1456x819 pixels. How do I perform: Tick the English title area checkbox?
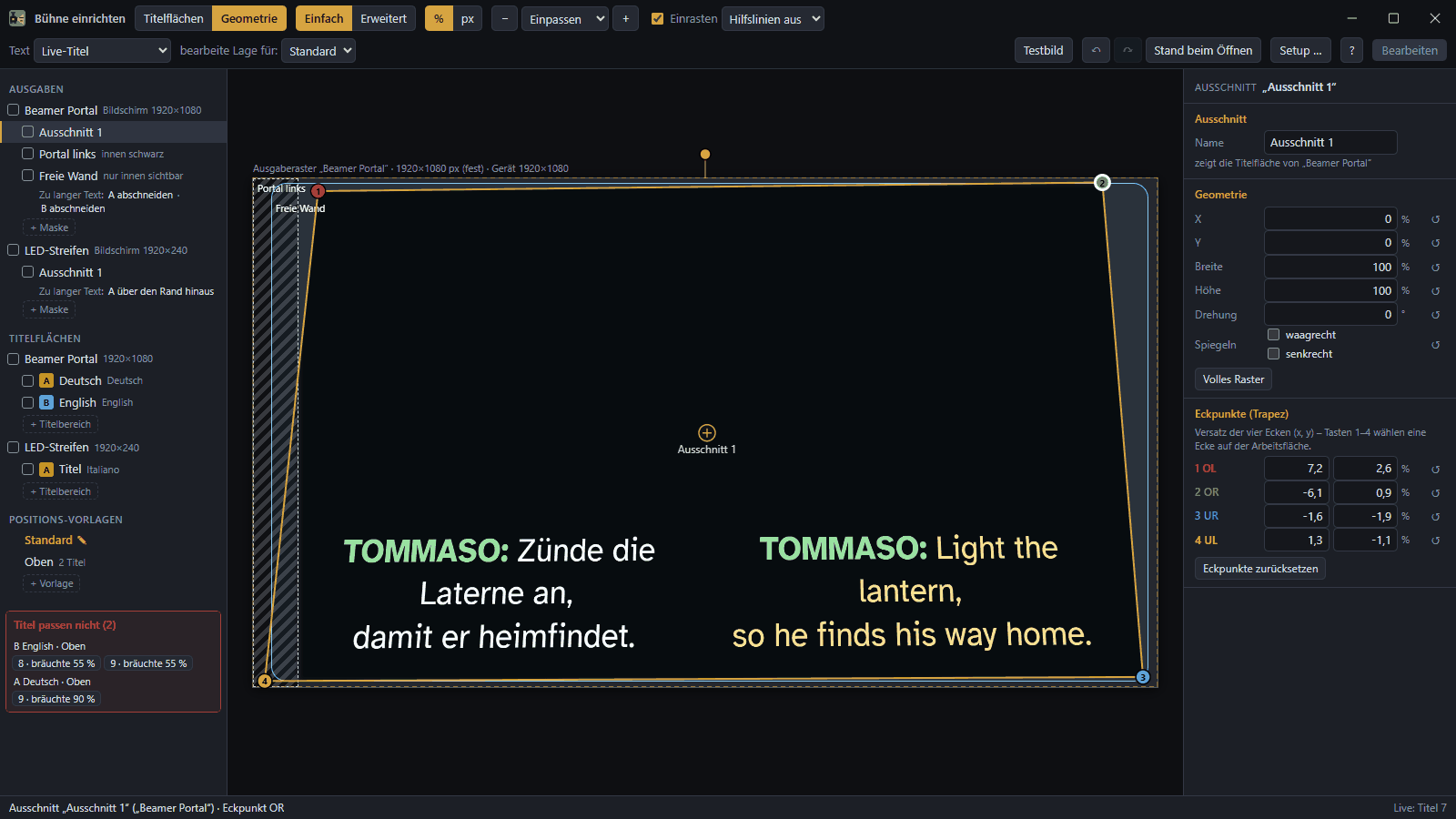coord(28,402)
